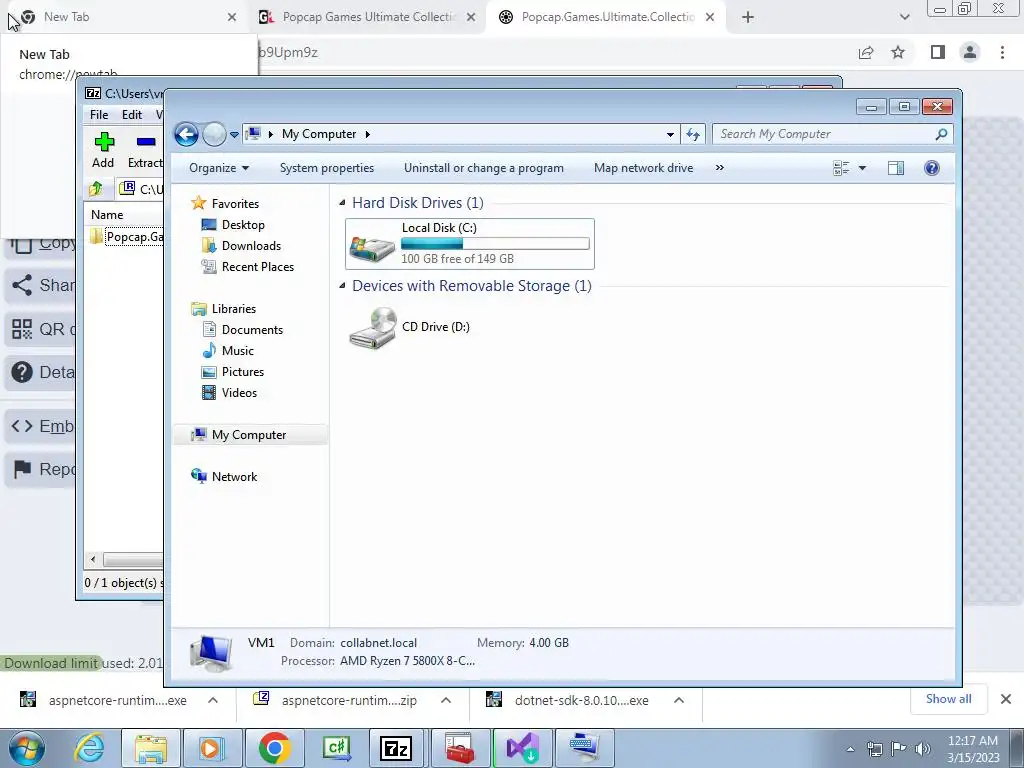Switch to the New Tab browser tab
1024x768 pixels.
123,17
